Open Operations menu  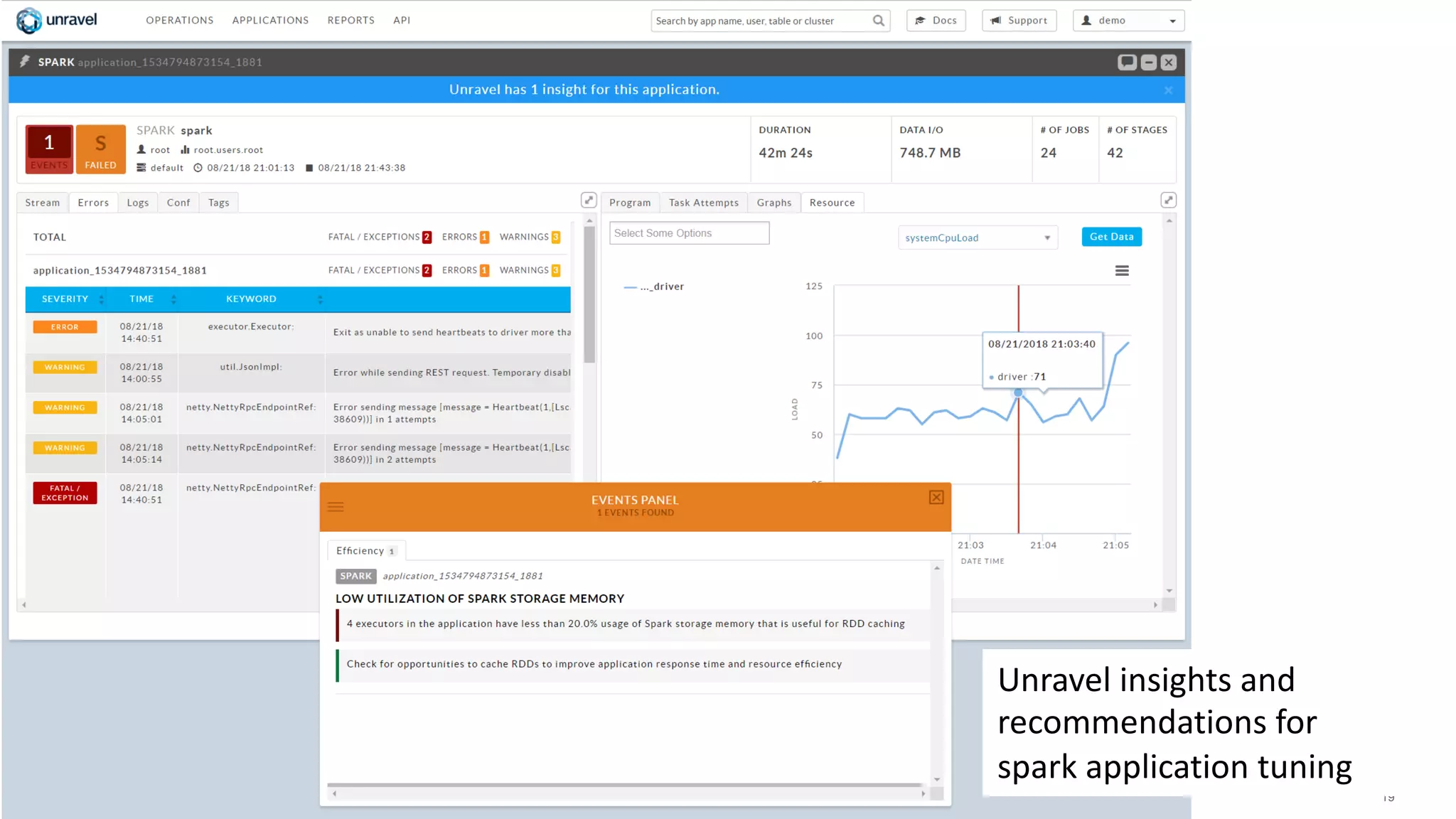coord(180,20)
